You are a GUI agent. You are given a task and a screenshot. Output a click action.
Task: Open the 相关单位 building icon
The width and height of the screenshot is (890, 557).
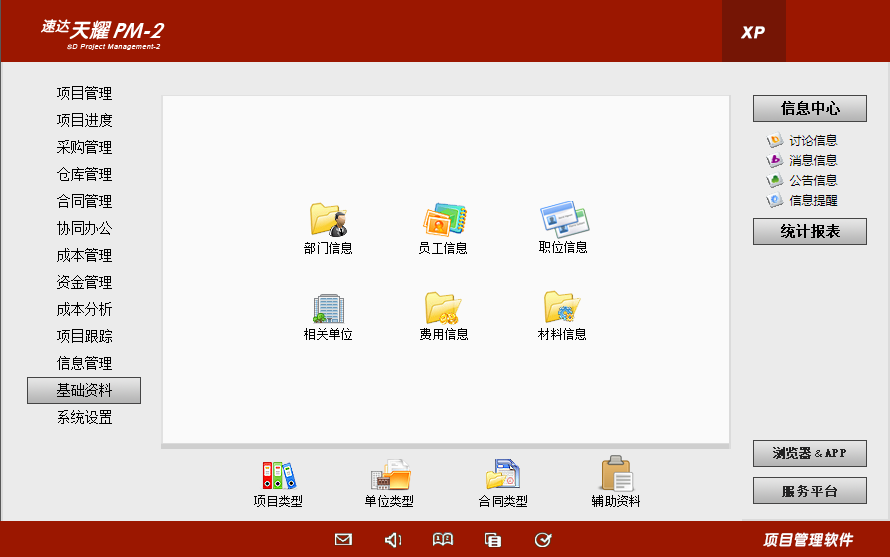pyautogui.click(x=328, y=307)
